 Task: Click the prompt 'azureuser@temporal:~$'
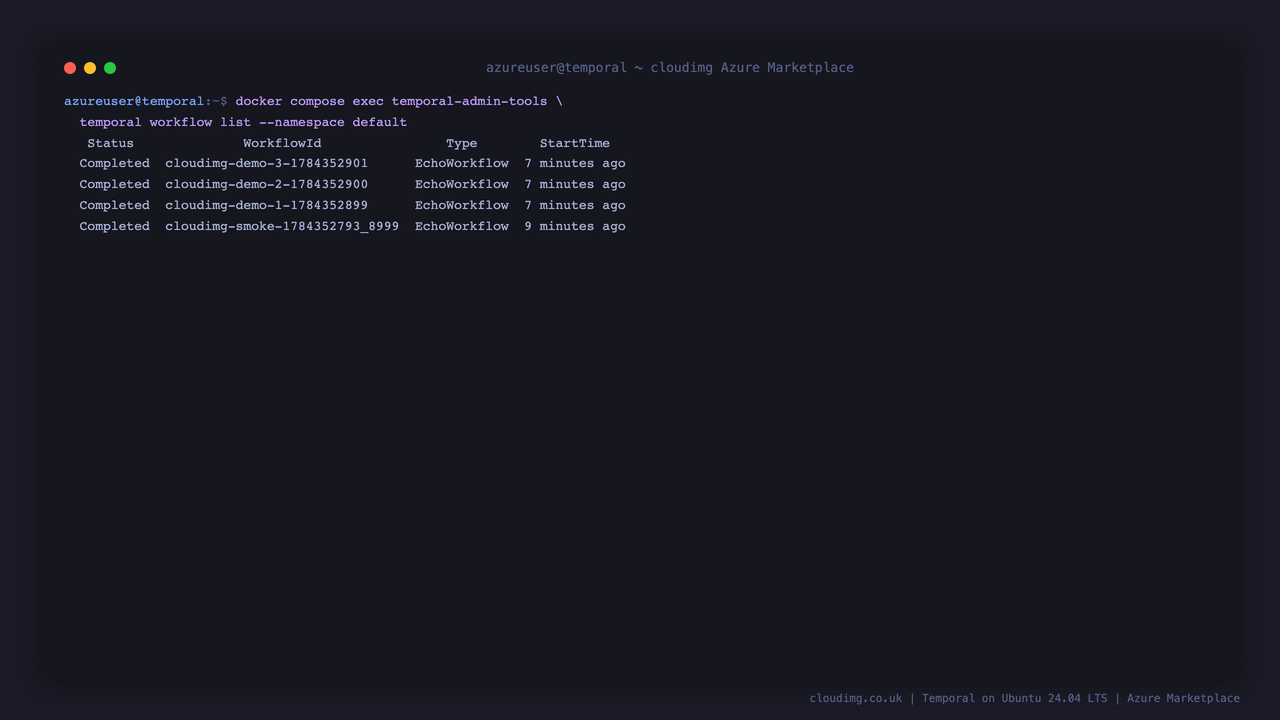point(146,101)
